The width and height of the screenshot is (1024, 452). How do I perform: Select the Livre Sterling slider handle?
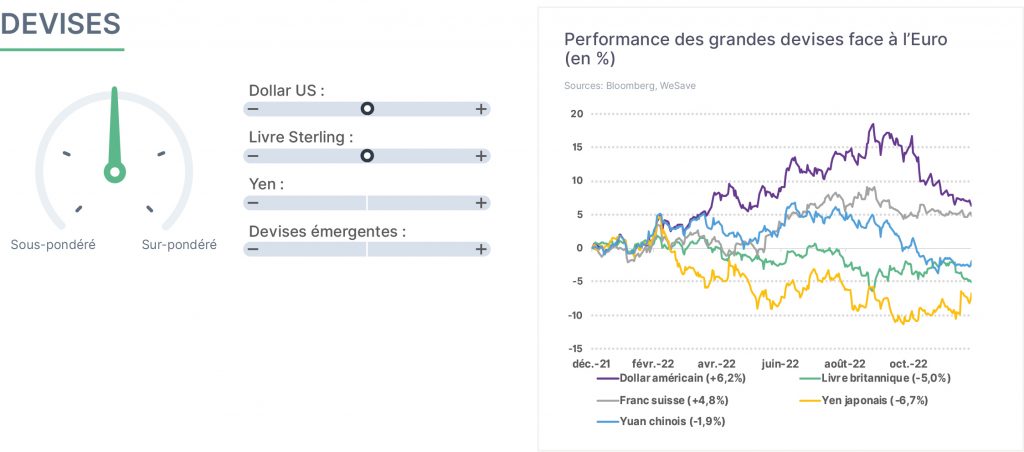(368, 155)
